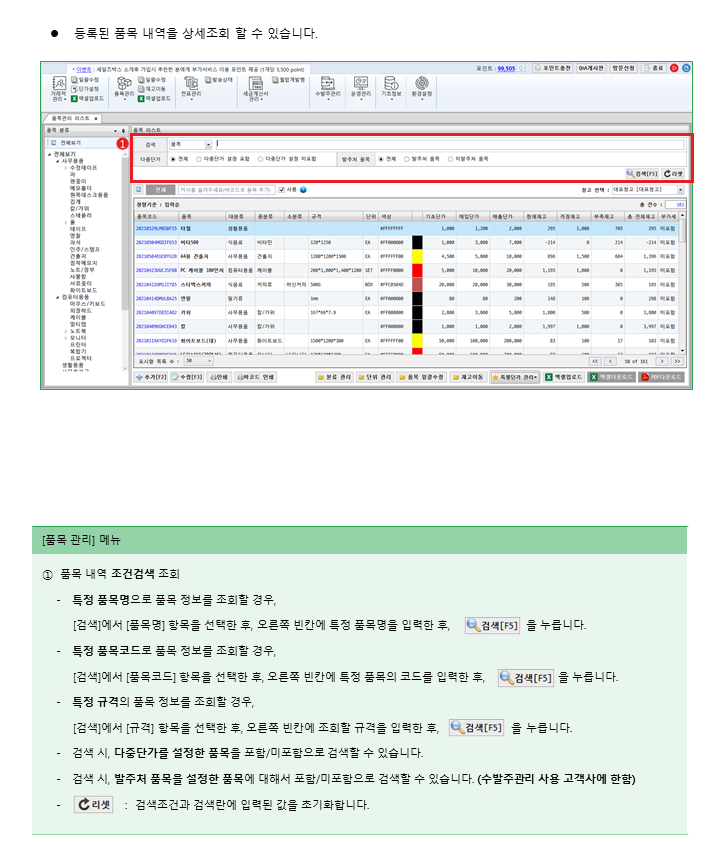Close the 품목관리 리스트 tab
The width and height of the screenshot is (720, 842).
[x=96, y=118]
